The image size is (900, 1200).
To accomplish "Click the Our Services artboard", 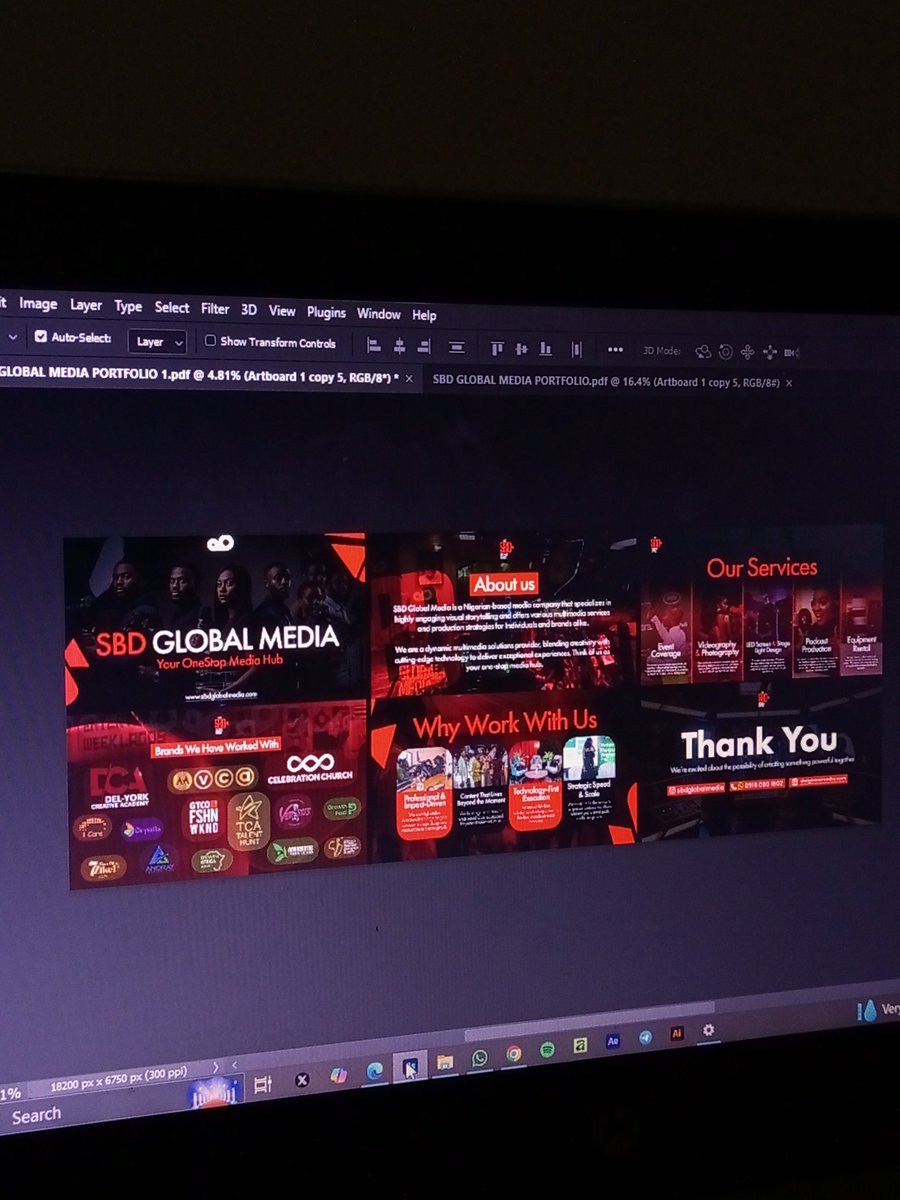I will click(761, 604).
